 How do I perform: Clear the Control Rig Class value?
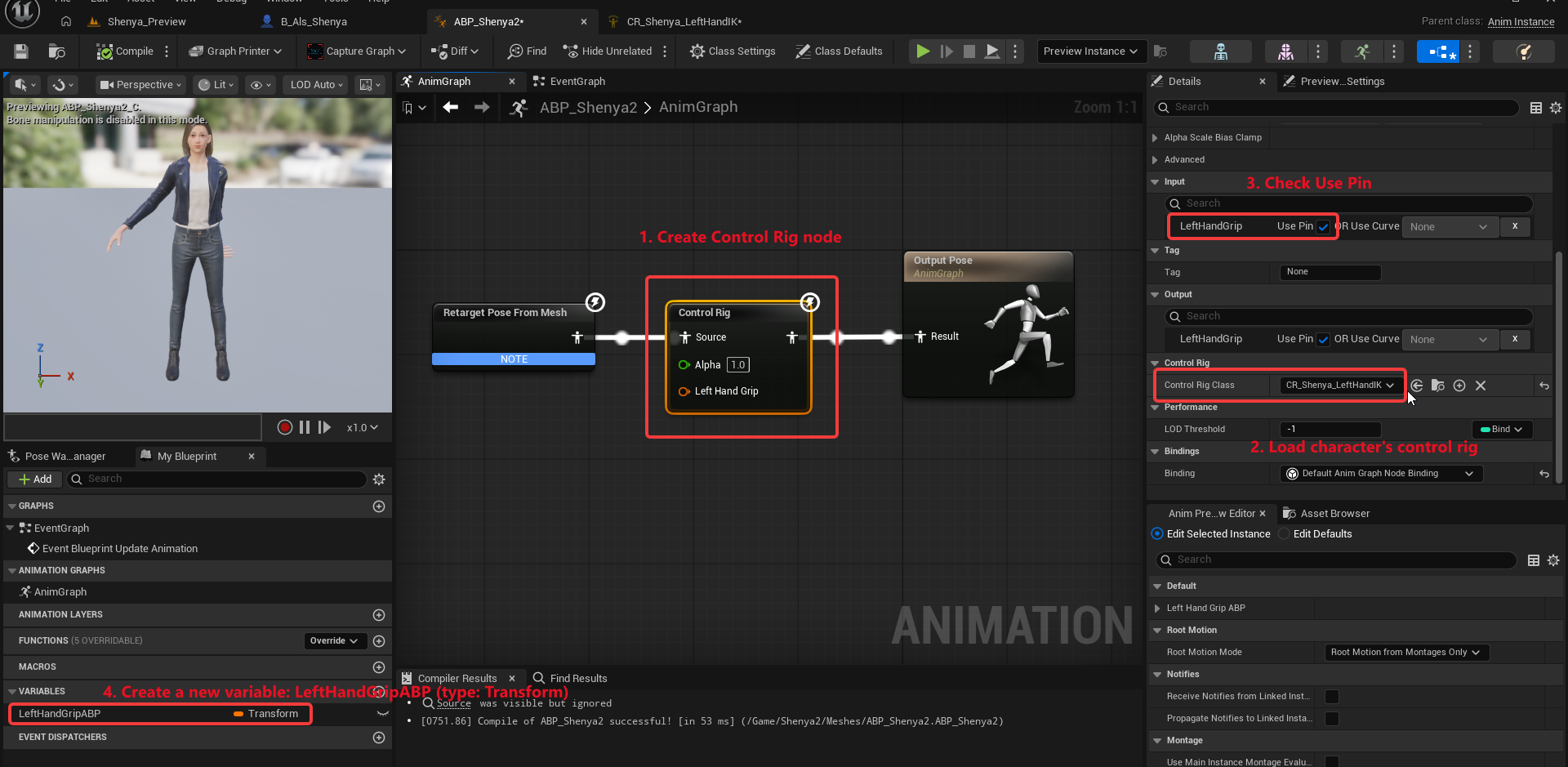(x=1481, y=386)
